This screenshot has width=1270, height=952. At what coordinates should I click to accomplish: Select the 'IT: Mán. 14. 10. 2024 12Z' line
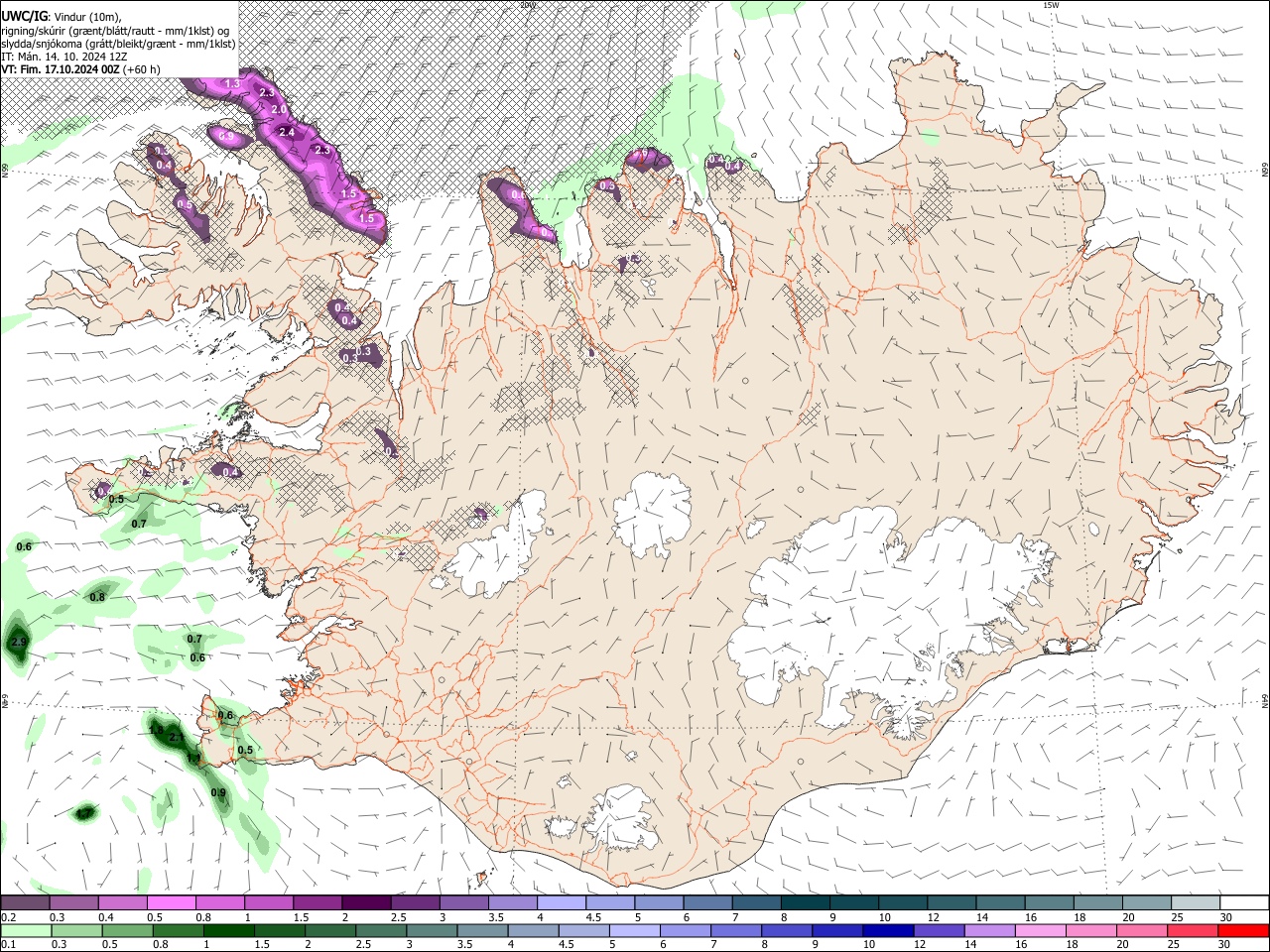64,57
